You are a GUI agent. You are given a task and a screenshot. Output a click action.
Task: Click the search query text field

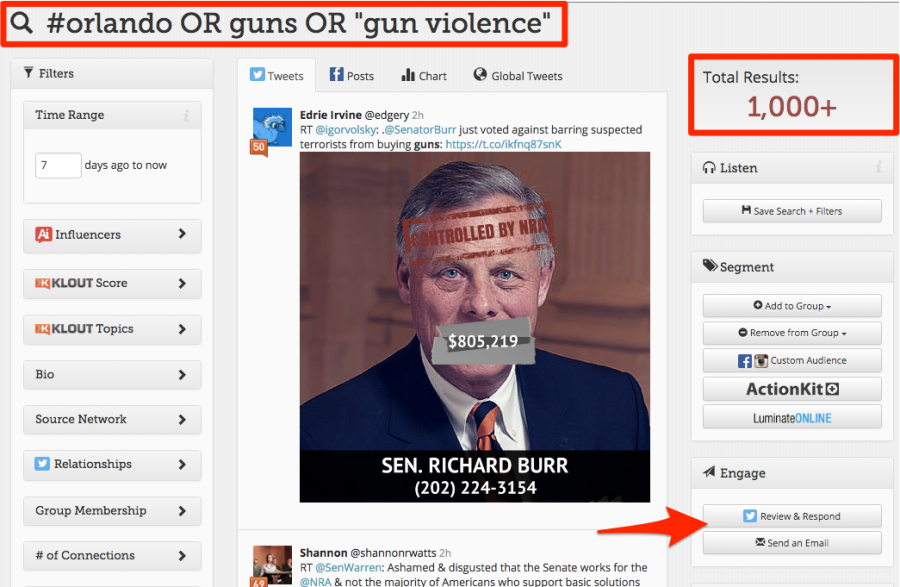298,24
